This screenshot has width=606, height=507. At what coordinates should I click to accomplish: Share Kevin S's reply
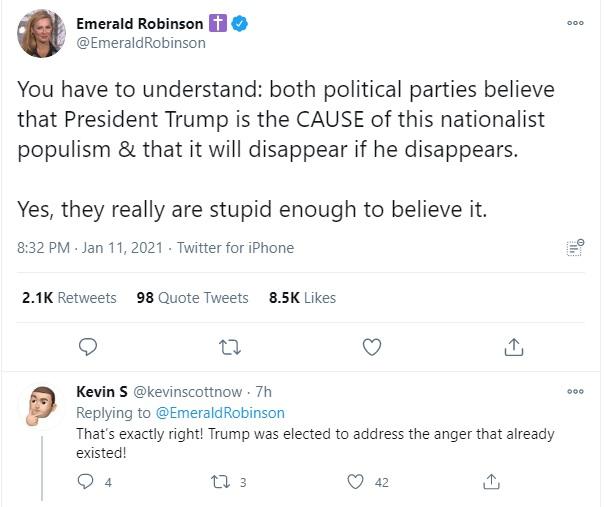pyautogui.click(x=491, y=482)
